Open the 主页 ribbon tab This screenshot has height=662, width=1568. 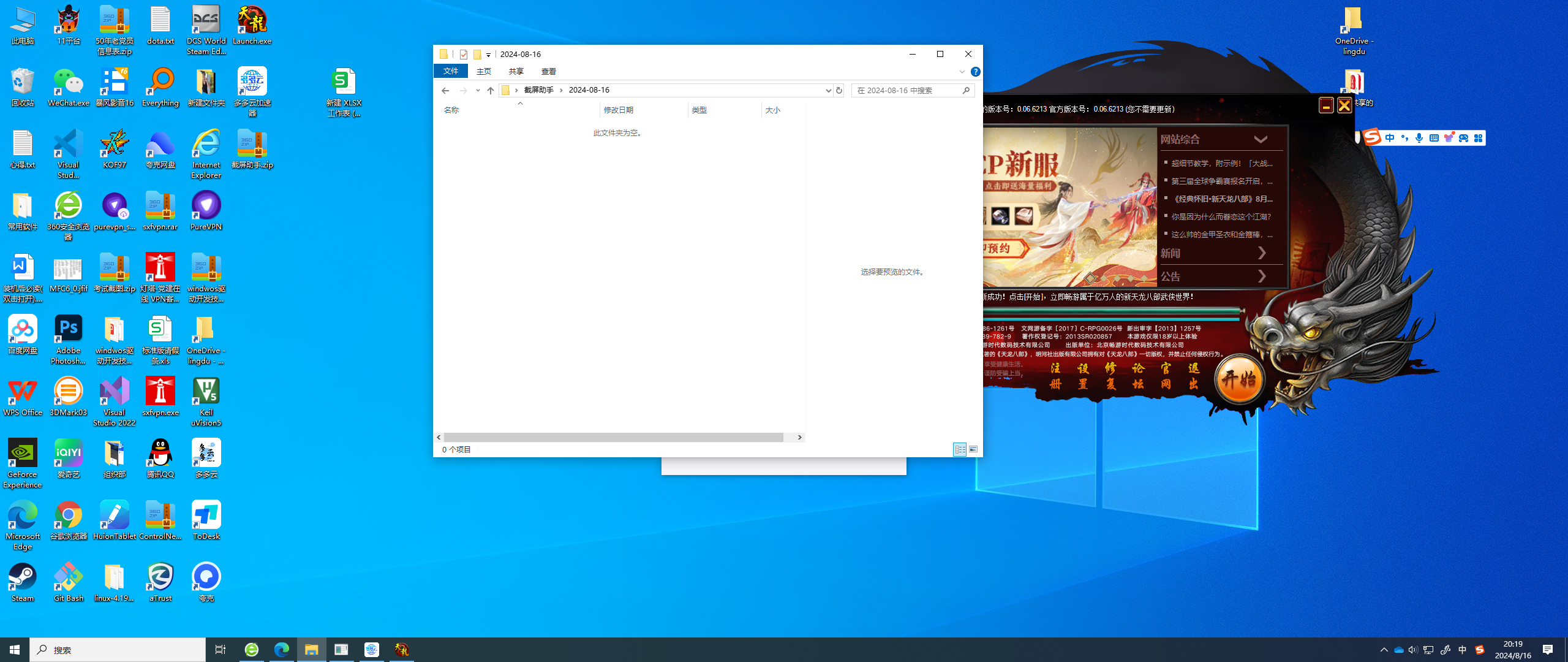484,71
